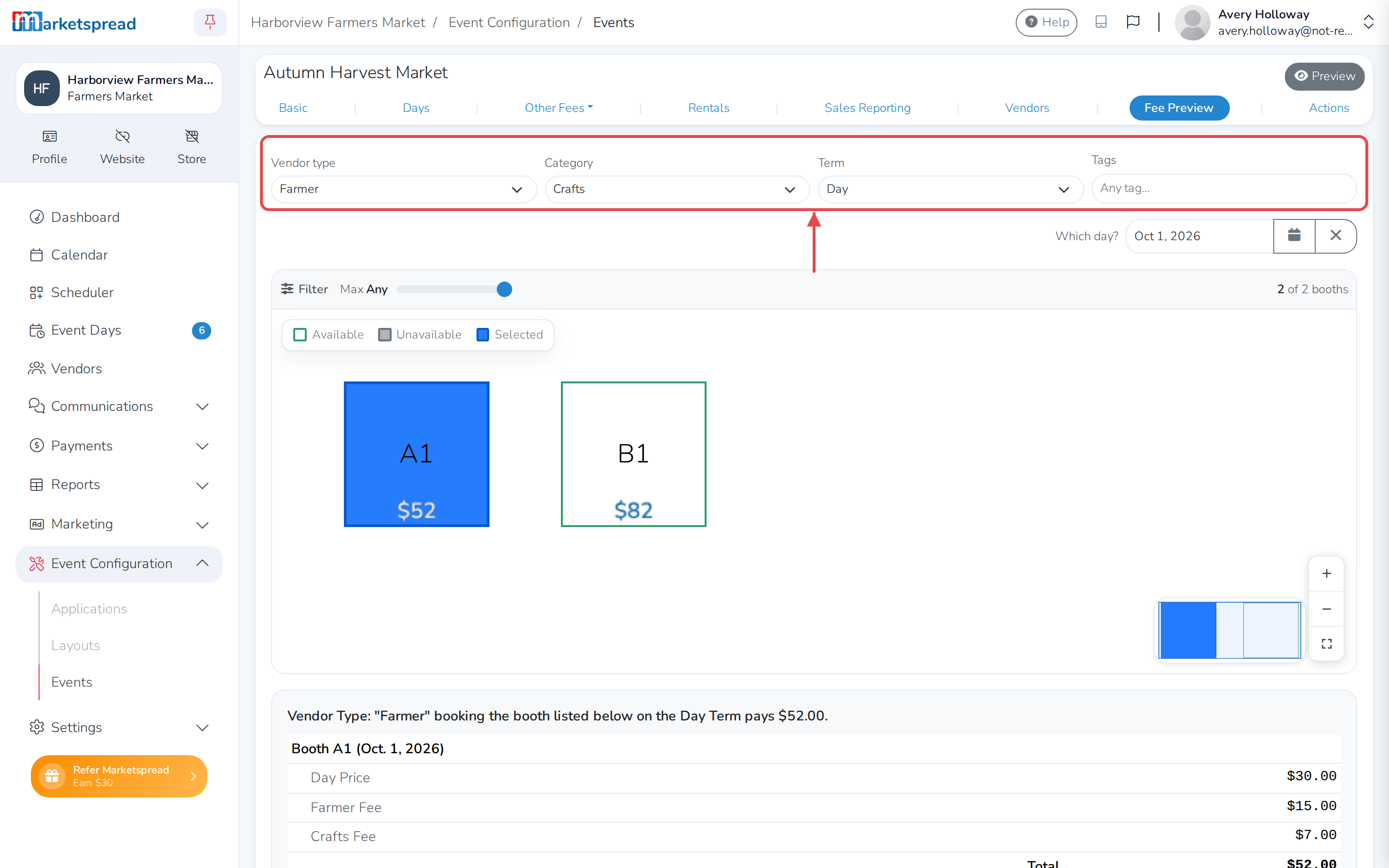
Task: Expand the Settings sidebar section
Action: pos(119,727)
